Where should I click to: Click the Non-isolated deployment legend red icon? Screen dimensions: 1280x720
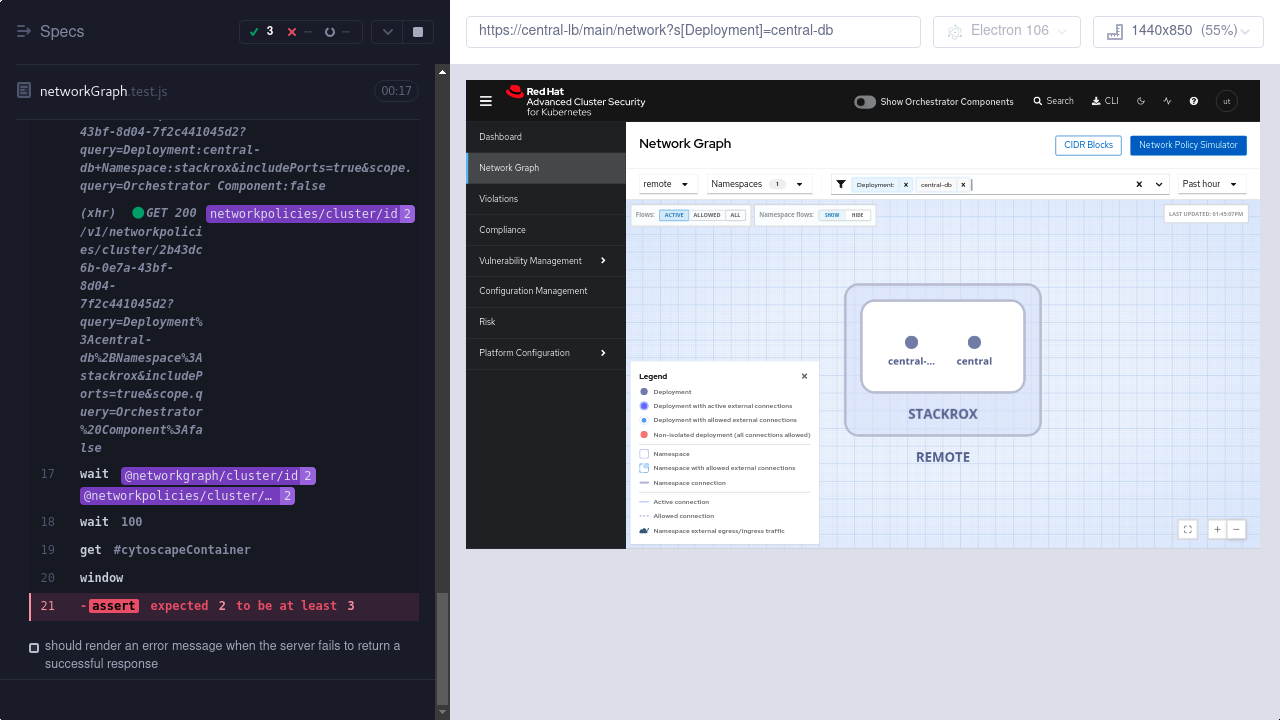click(x=644, y=435)
